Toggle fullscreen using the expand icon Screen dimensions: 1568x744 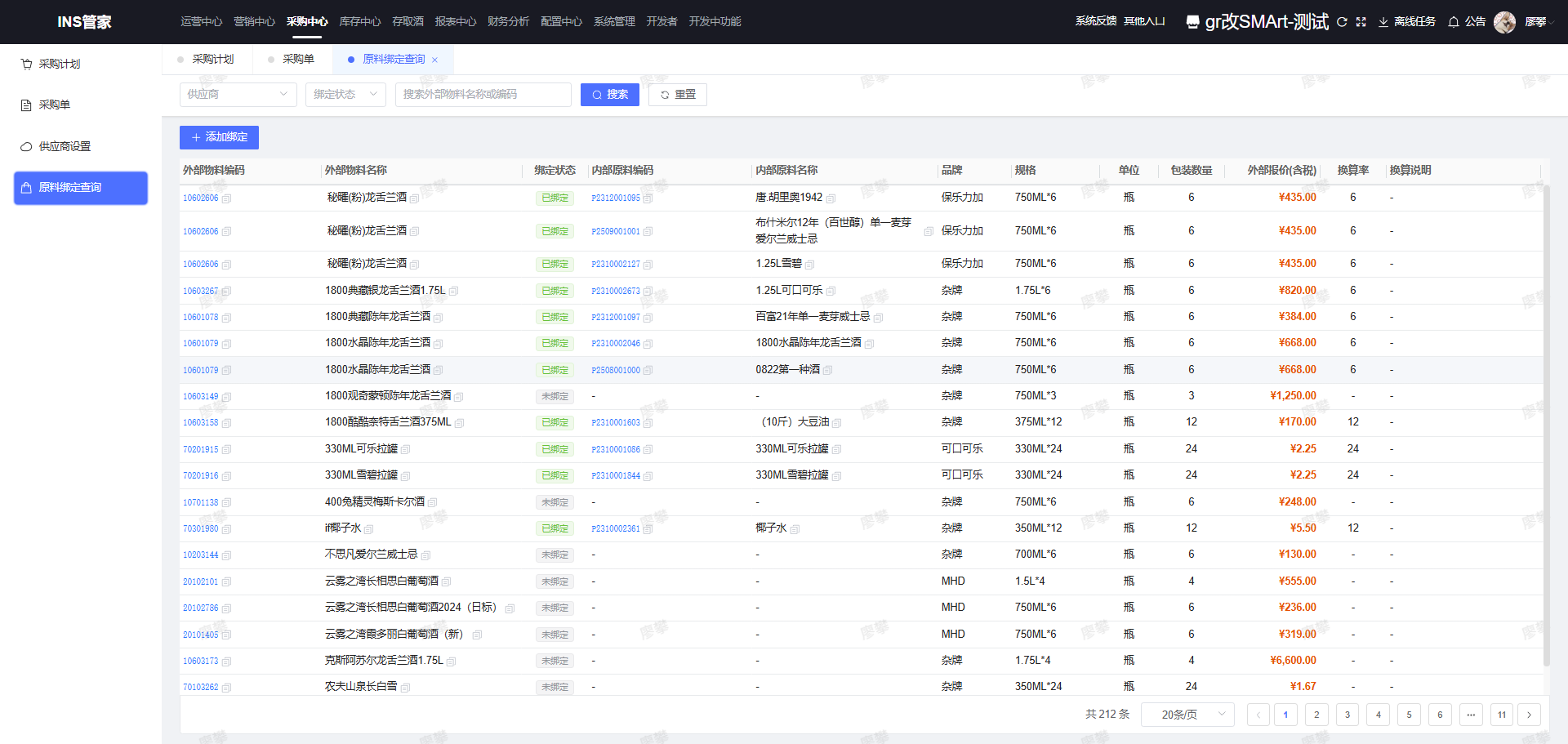click(1361, 22)
